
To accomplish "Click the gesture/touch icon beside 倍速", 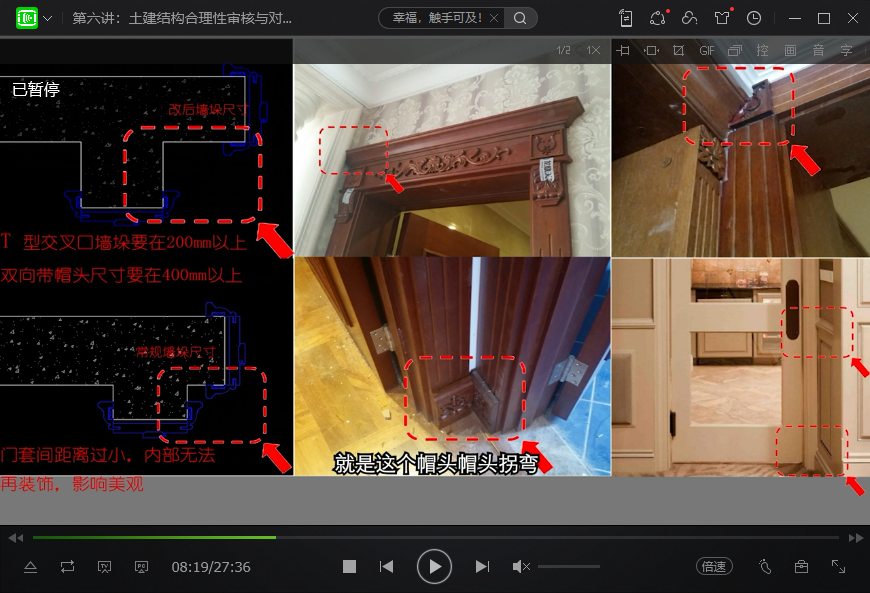I will tap(765, 566).
